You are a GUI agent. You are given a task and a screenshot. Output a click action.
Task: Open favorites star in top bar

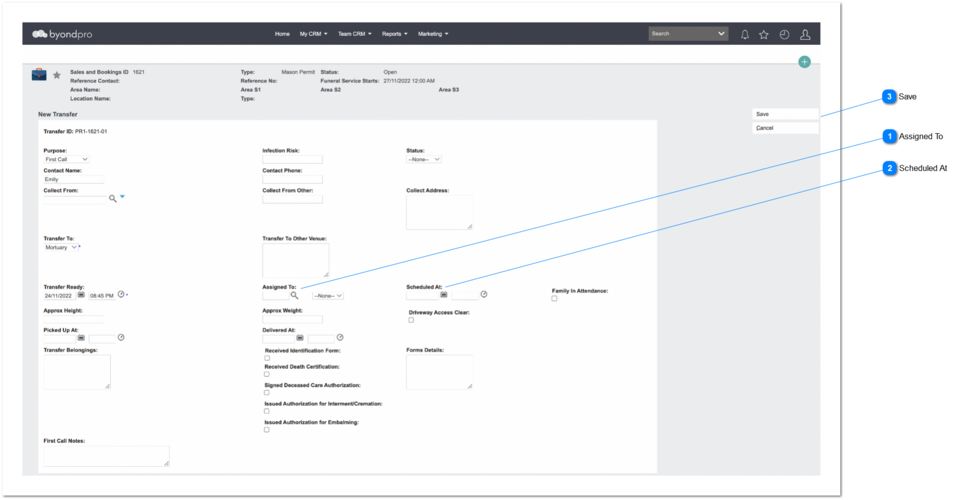tap(764, 35)
